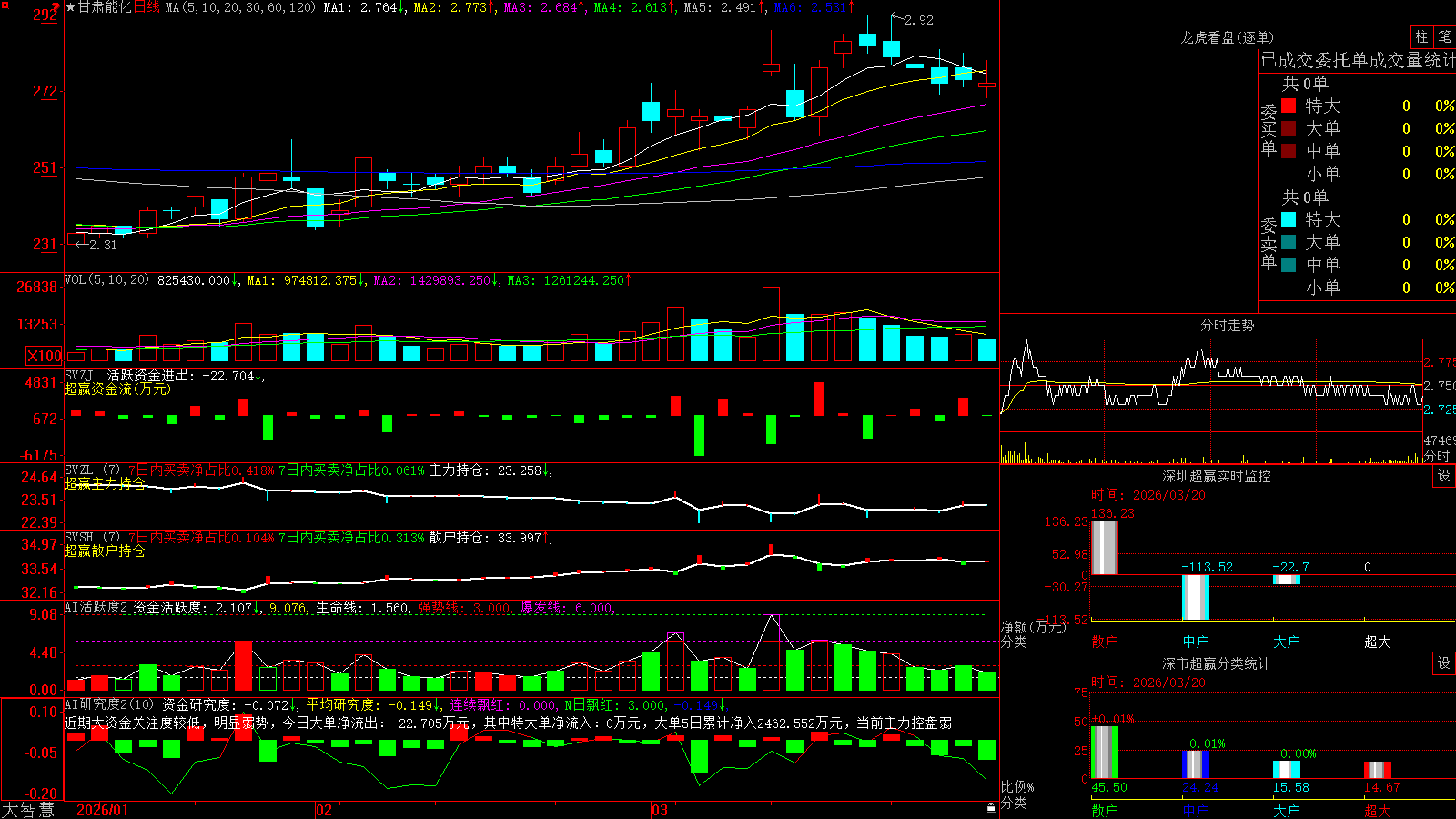Click 大户 category in 深圳超赢实时监控
Image resolution: width=1456 pixels, height=819 pixels.
1287,642
